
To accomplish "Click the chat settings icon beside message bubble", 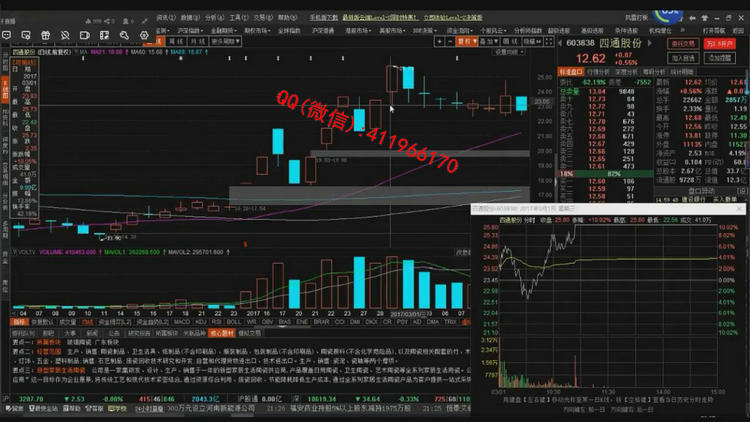I will click(x=26, y=35).
